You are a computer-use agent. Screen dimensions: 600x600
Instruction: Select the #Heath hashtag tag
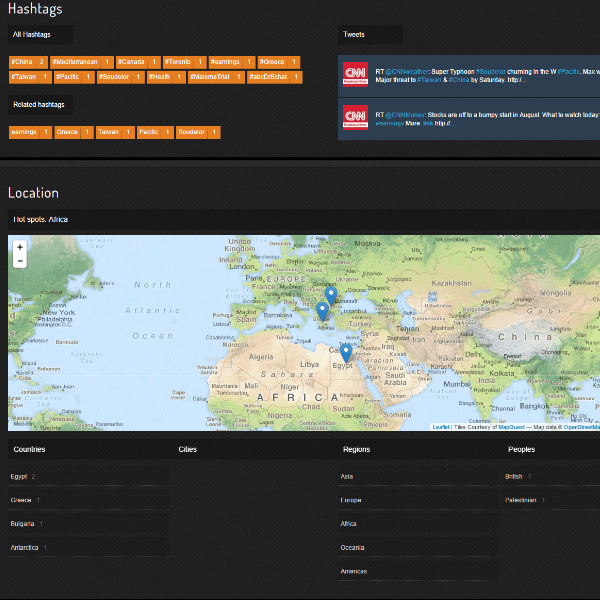[x=166, y=77]
